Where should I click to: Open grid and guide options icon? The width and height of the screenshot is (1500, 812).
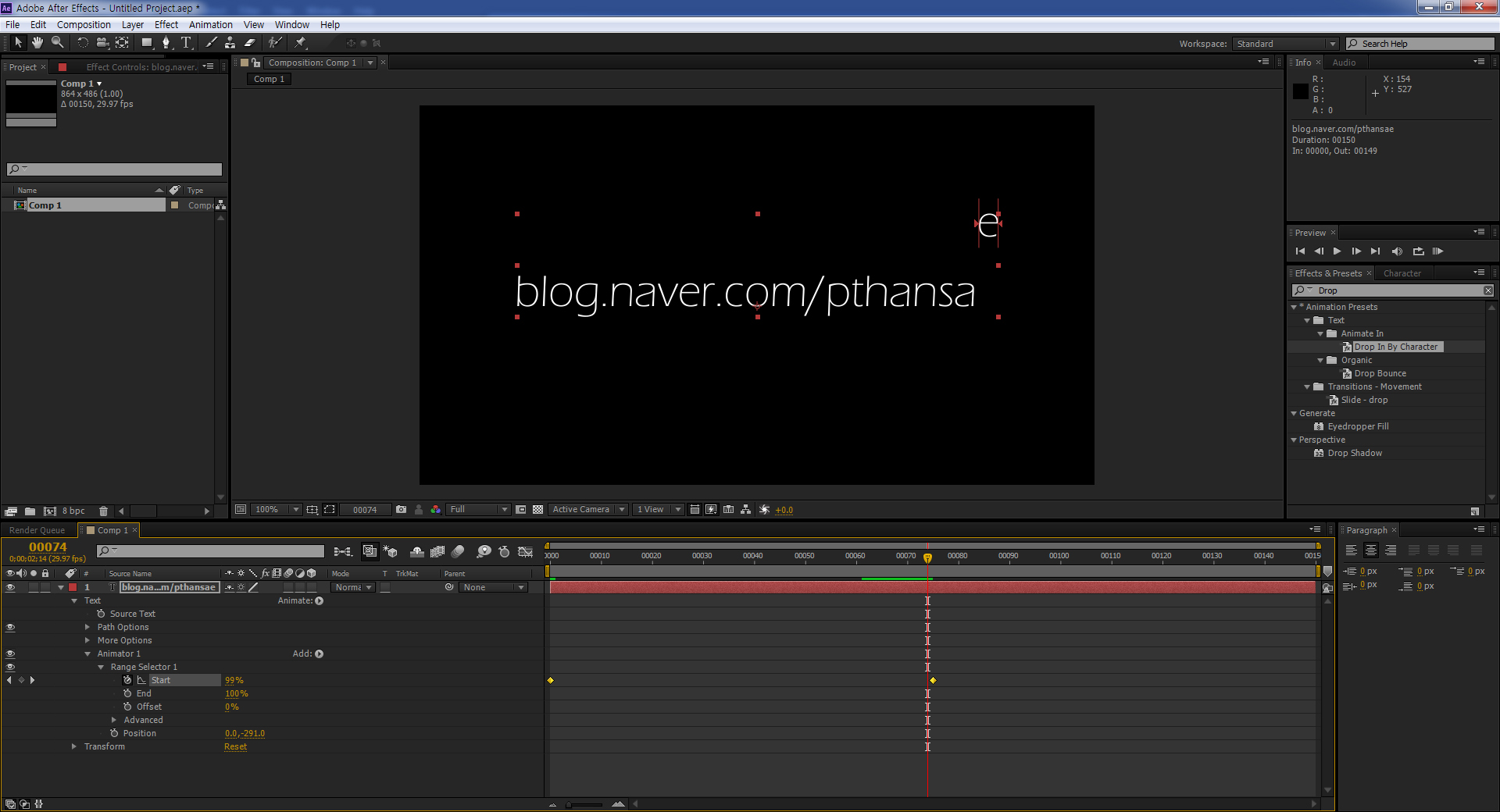click(312, 510)
